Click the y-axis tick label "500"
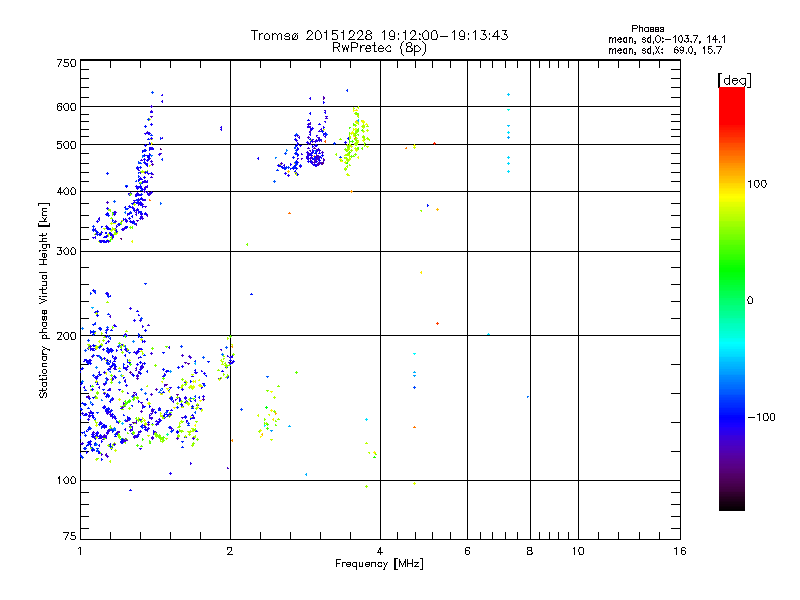This screenshot has height=600, width=800. 66,145
